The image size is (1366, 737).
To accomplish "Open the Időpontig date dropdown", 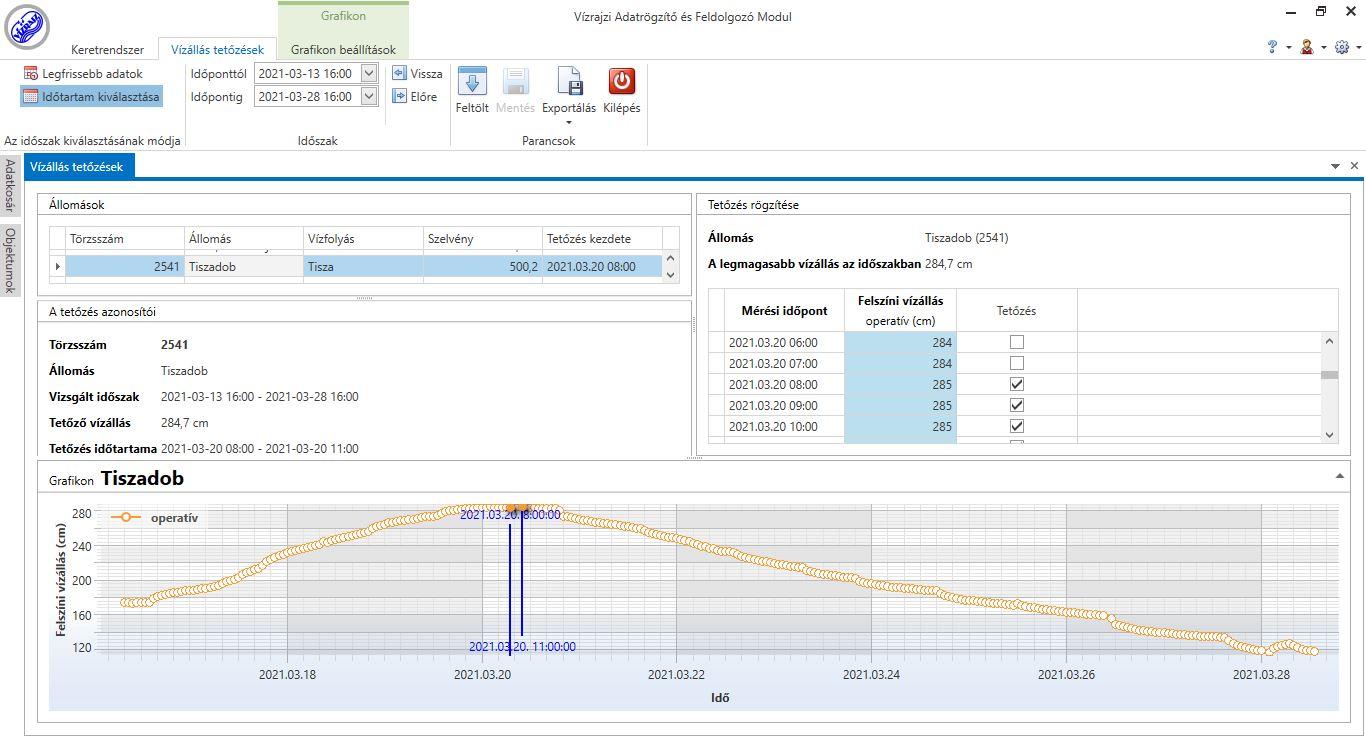I will pos(369,96).
